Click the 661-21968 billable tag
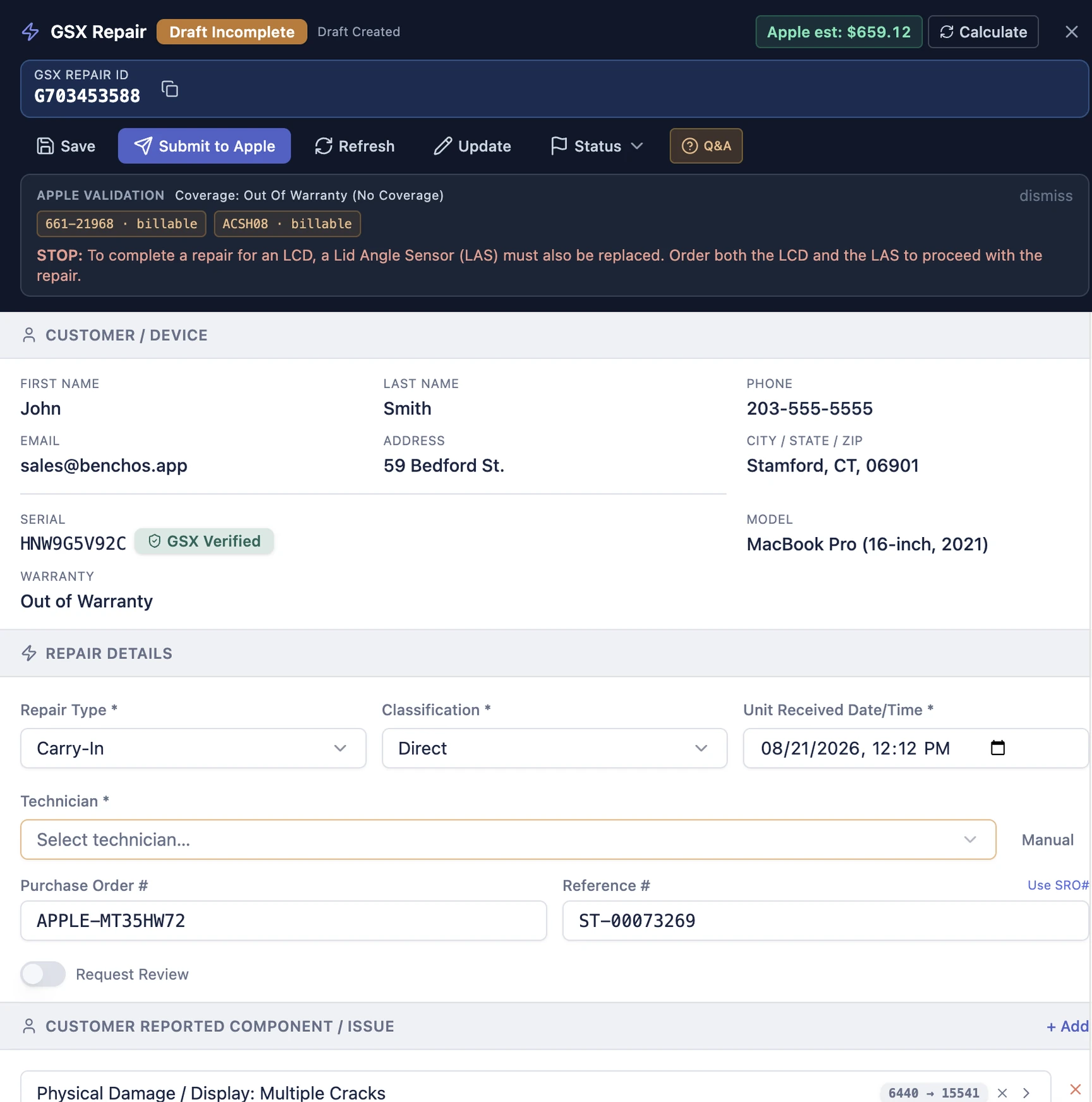 (x=121, y=224)
